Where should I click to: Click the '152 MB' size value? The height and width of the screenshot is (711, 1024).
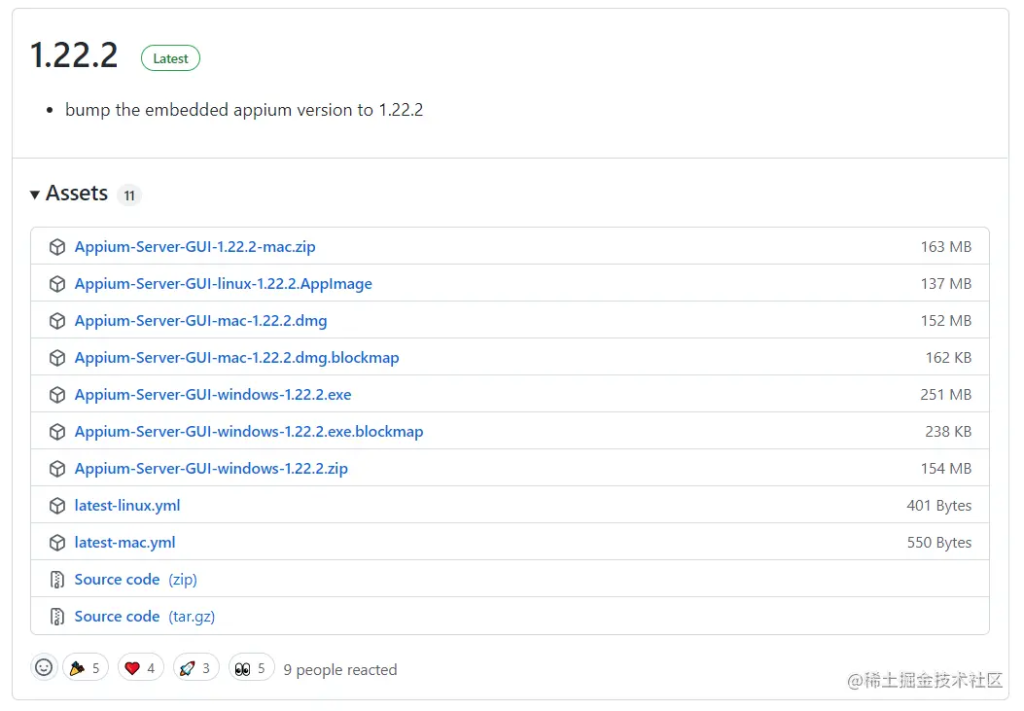[946, 321]
